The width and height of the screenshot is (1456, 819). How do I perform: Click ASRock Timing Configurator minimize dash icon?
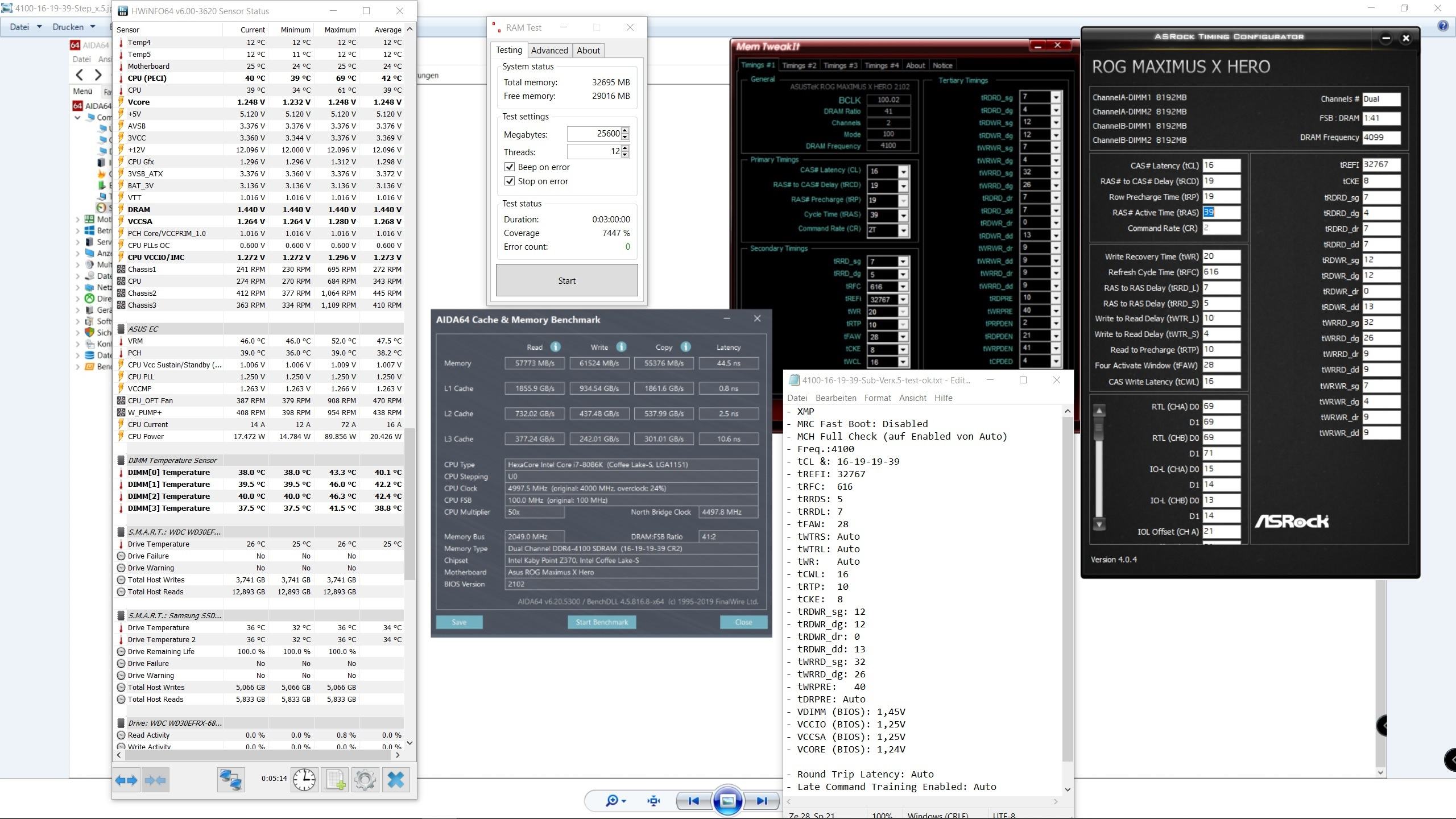(x=1386, y=38)
